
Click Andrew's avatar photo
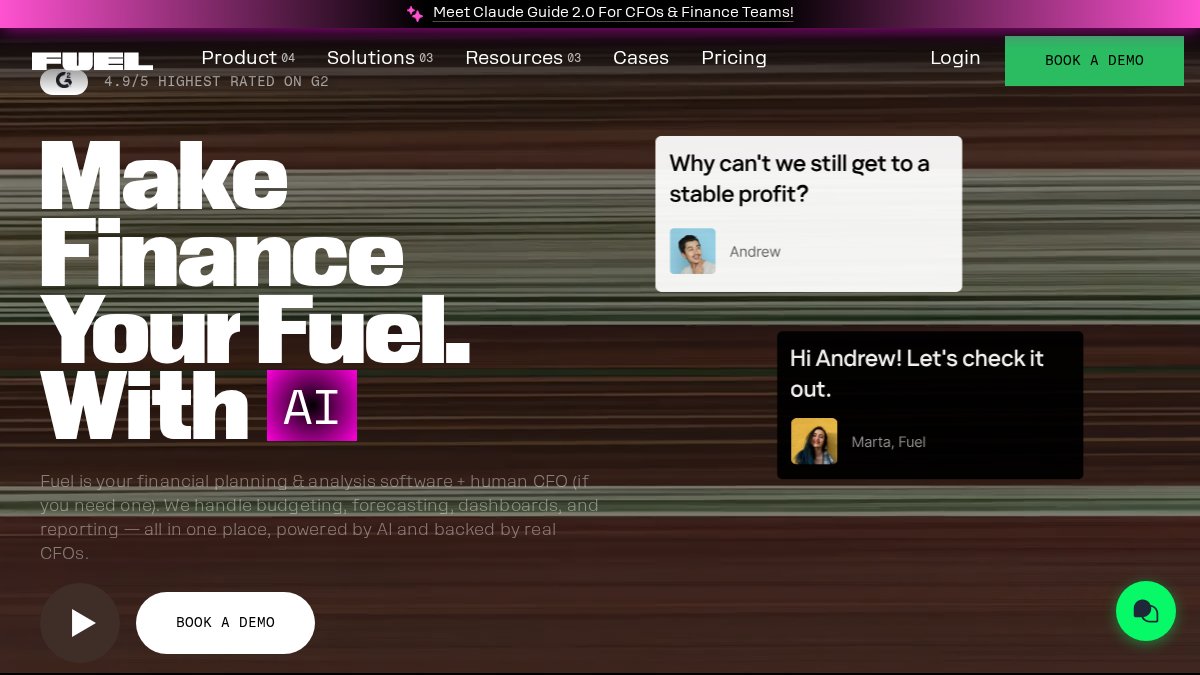693,251
